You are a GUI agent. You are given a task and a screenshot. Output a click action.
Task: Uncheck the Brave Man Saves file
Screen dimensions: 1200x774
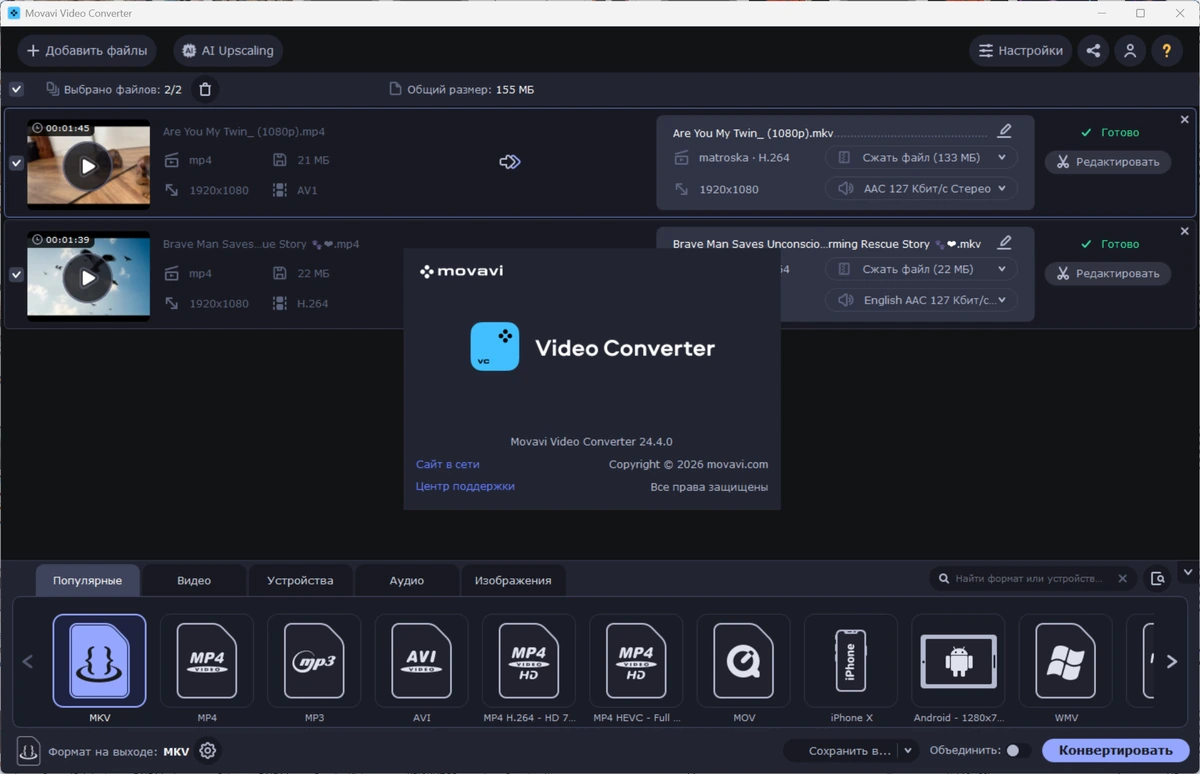[16, 274]
